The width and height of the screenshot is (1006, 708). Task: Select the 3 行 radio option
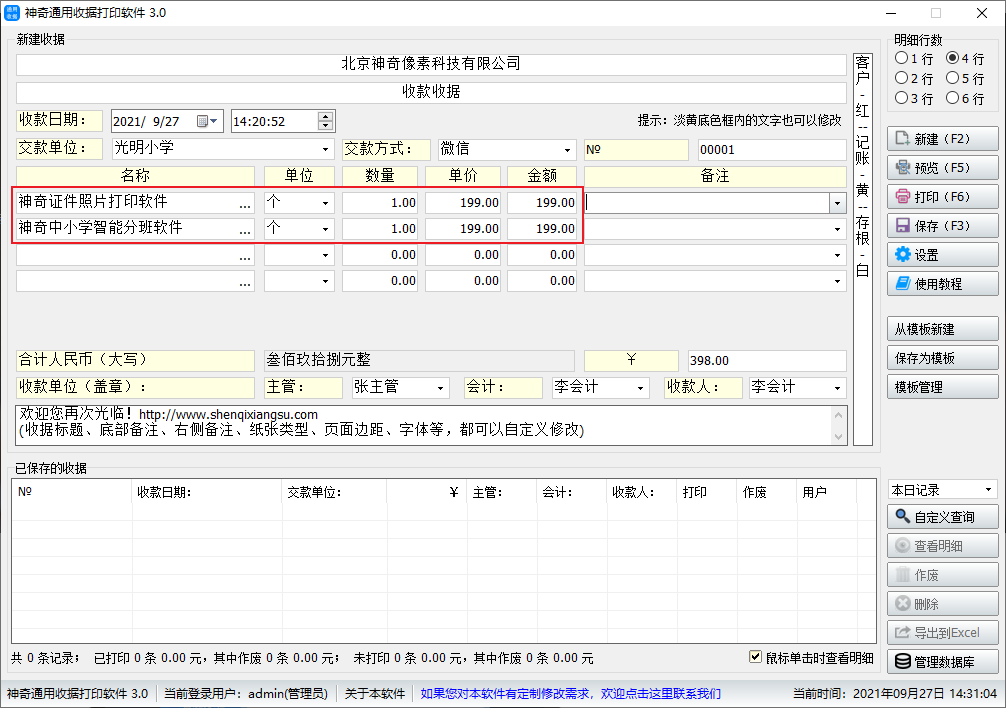tap(901, 98)
